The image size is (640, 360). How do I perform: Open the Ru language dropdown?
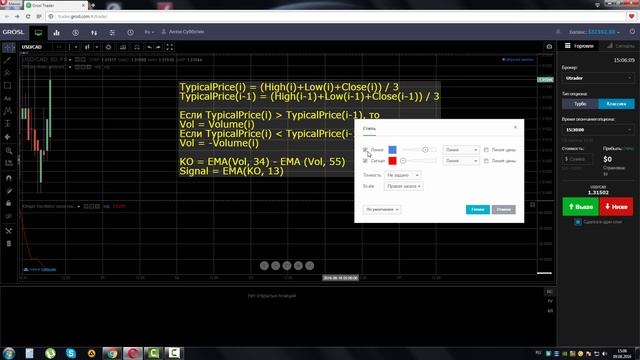point(149,32)
